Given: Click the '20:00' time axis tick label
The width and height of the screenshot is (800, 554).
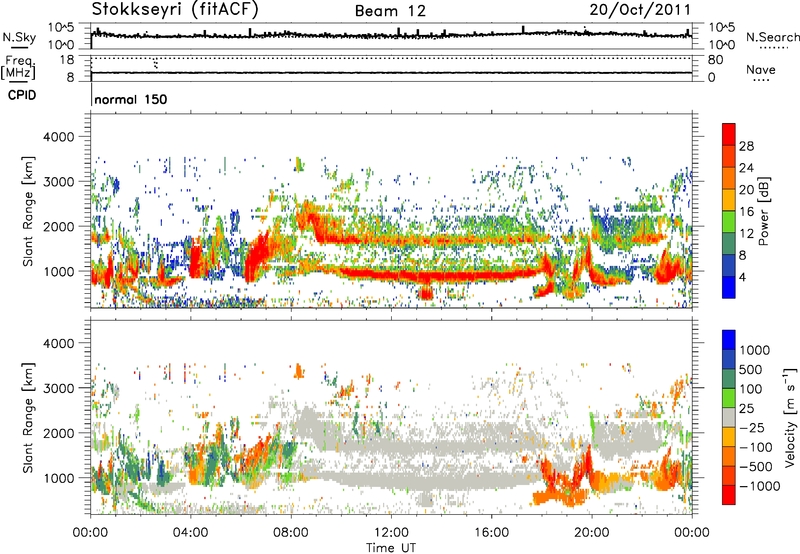Looking at the screenshot, I should pos(591,533).
